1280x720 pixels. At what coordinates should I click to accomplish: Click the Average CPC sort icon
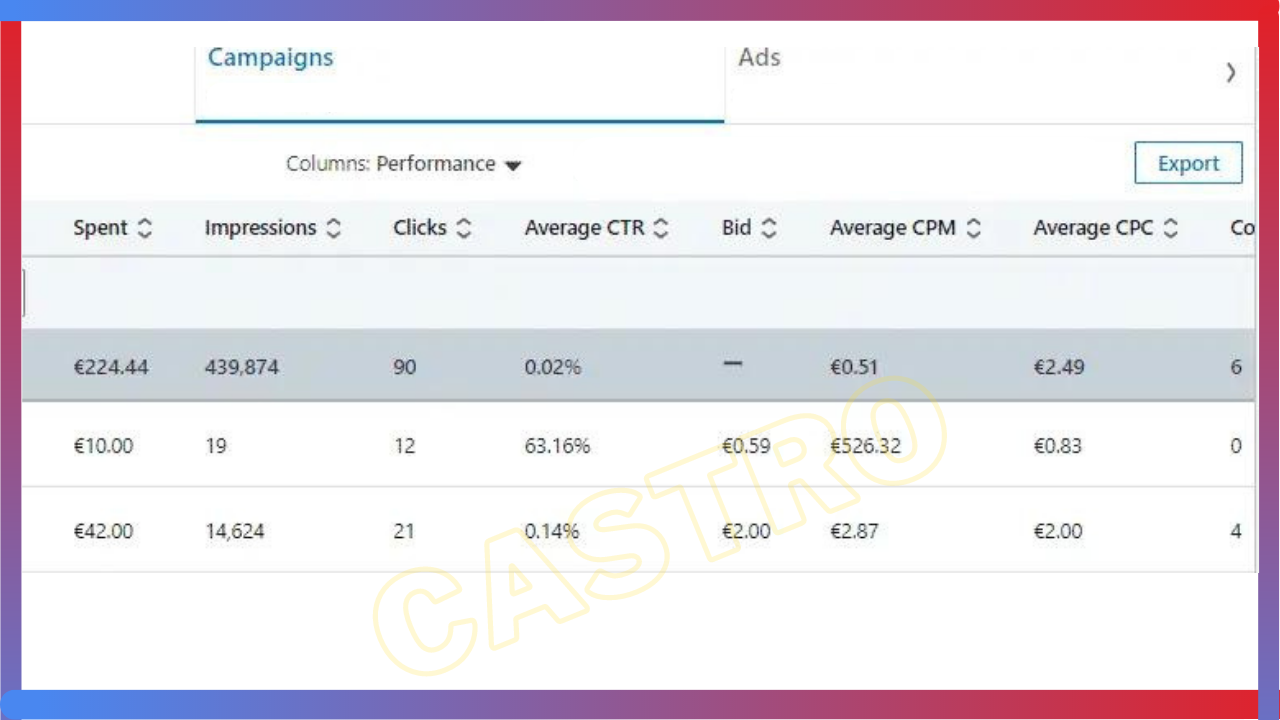(x=1170, y=229)
